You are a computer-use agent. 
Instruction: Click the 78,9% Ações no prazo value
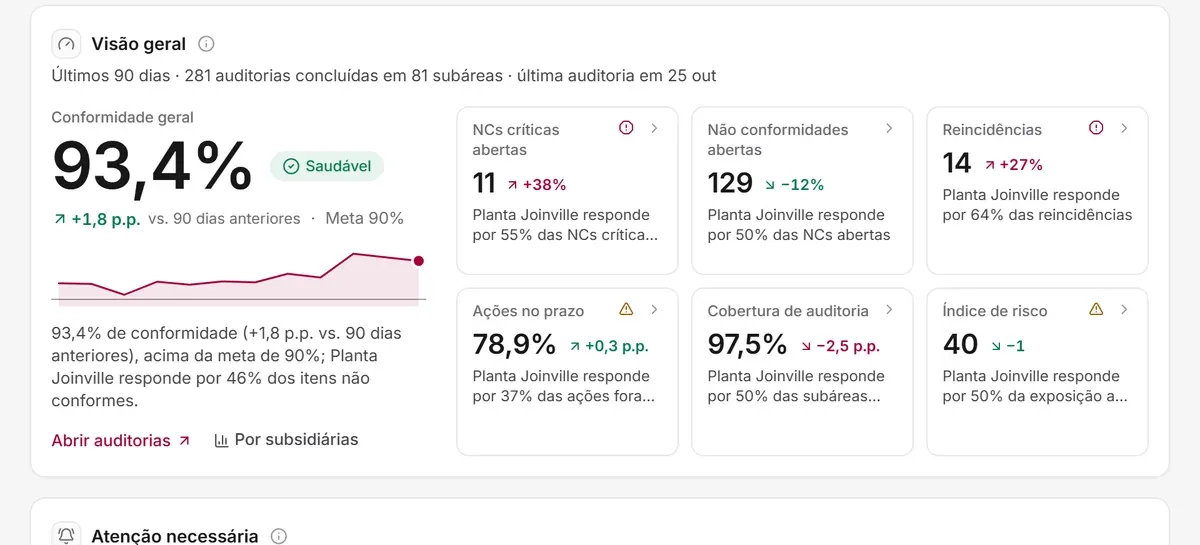[514, 345]
